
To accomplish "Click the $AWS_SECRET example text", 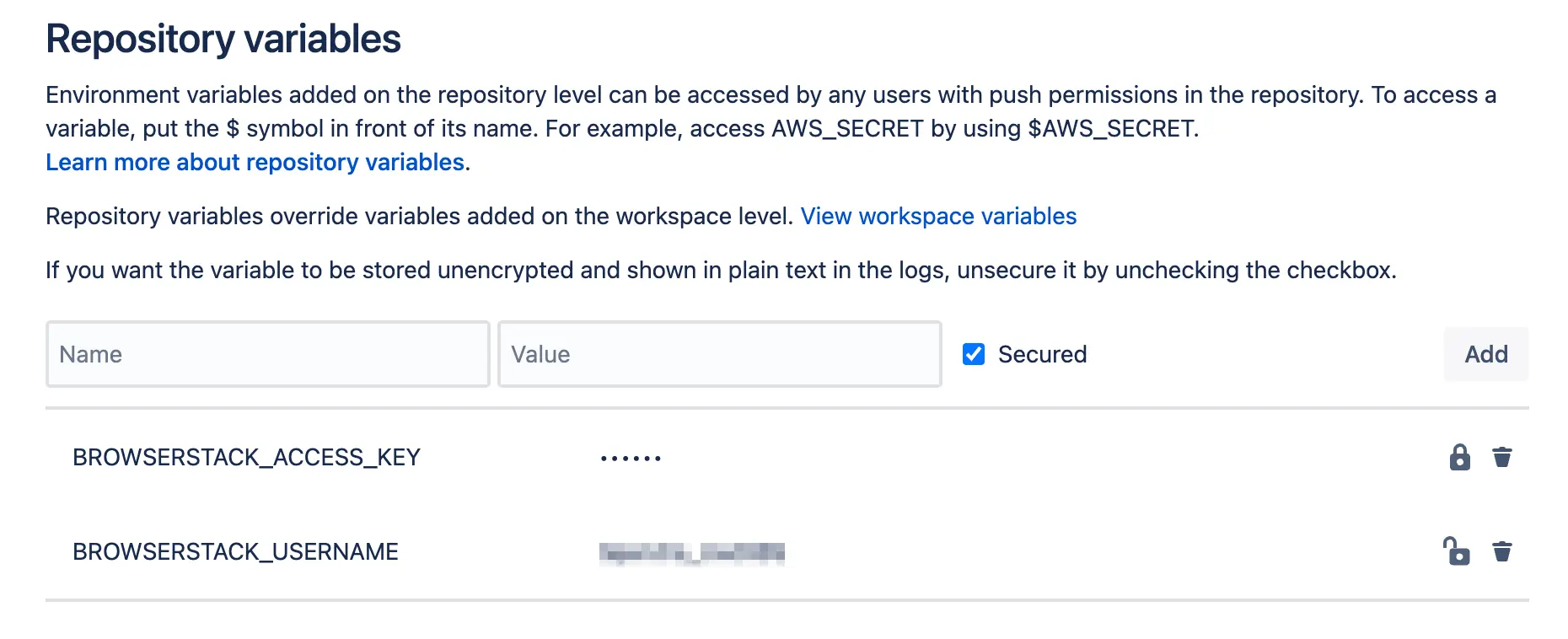I will pos(1111,128).
